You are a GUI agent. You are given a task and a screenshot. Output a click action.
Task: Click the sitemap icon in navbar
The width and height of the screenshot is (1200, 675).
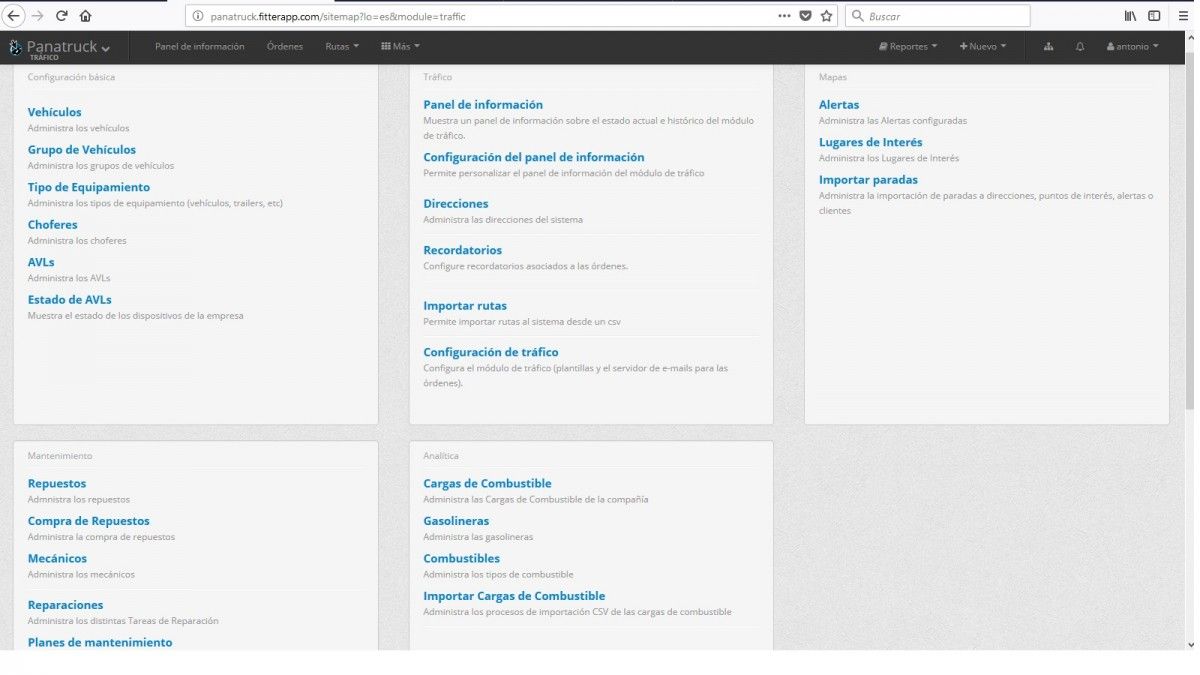[x=1048, y=47]
